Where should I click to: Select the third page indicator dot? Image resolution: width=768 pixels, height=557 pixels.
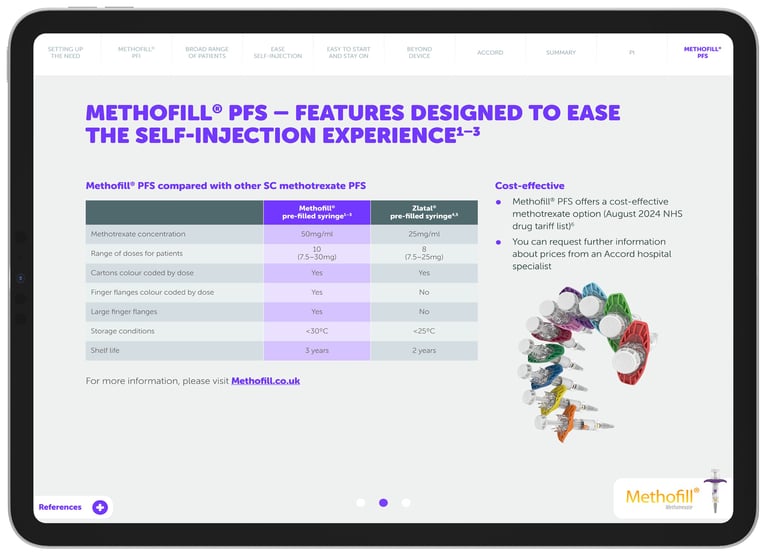(x=406, y=503)
